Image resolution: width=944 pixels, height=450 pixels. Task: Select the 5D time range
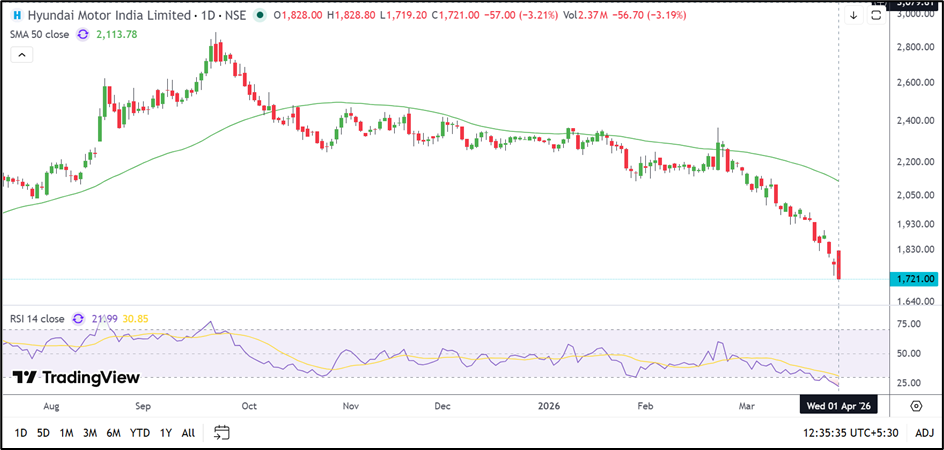click(x=43, y=433)
